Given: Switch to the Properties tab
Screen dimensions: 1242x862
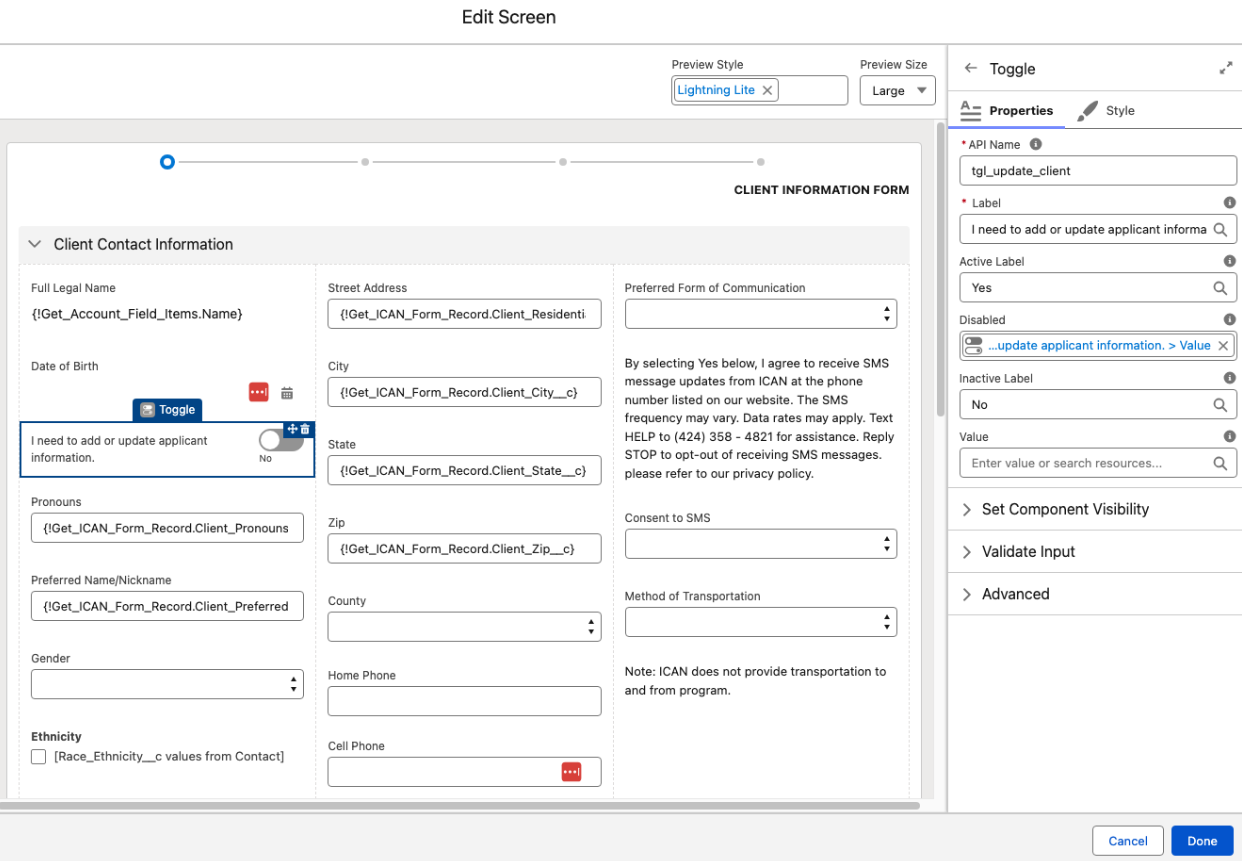Looking at the screenshot, I should point(1006,111).
